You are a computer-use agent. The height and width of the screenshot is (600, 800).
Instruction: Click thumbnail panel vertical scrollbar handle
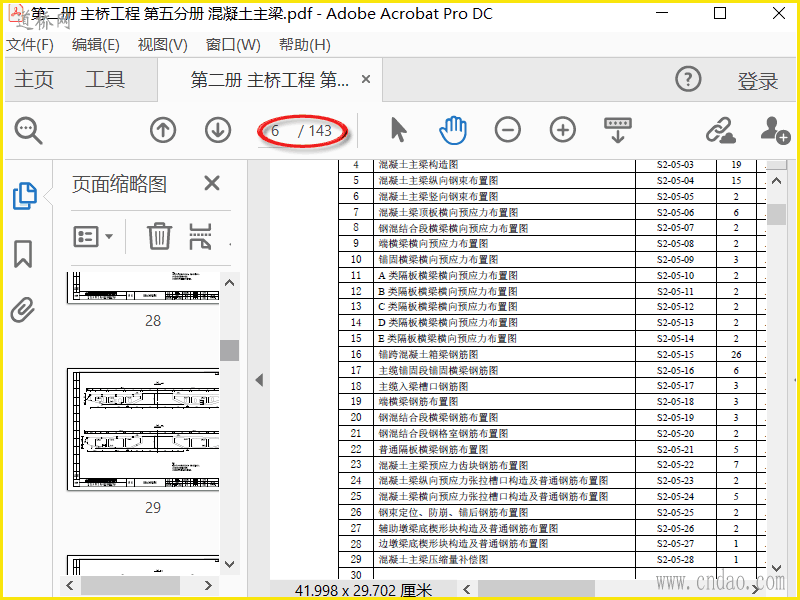click(x=230, y=350)
